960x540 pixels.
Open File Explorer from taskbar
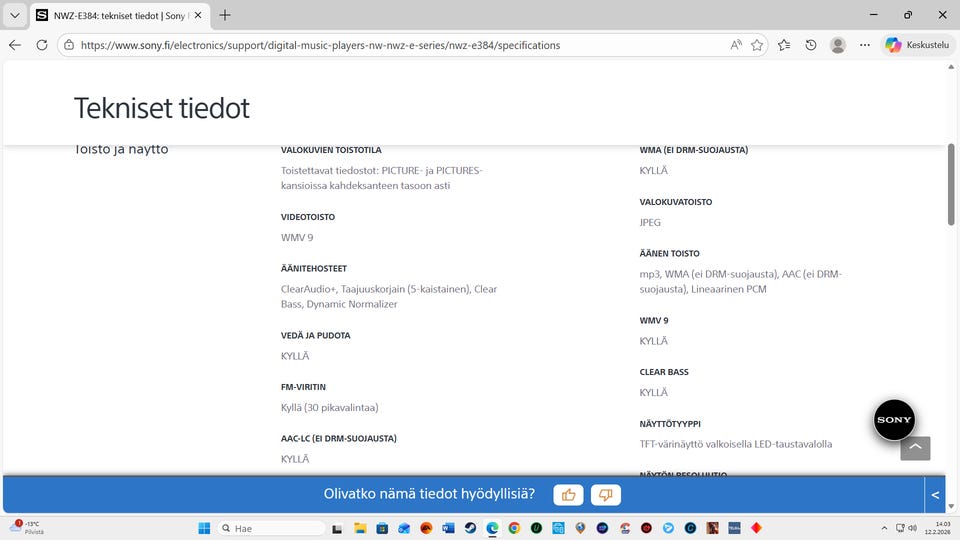[x=360, y=528]
